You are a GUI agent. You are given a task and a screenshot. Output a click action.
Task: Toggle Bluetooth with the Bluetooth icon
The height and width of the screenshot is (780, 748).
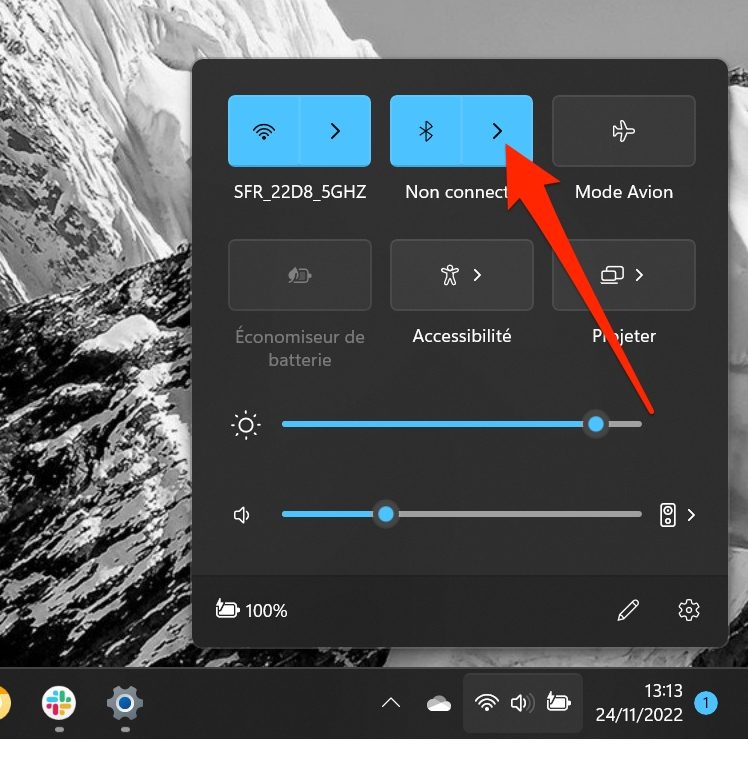click(x=426, y=131)
